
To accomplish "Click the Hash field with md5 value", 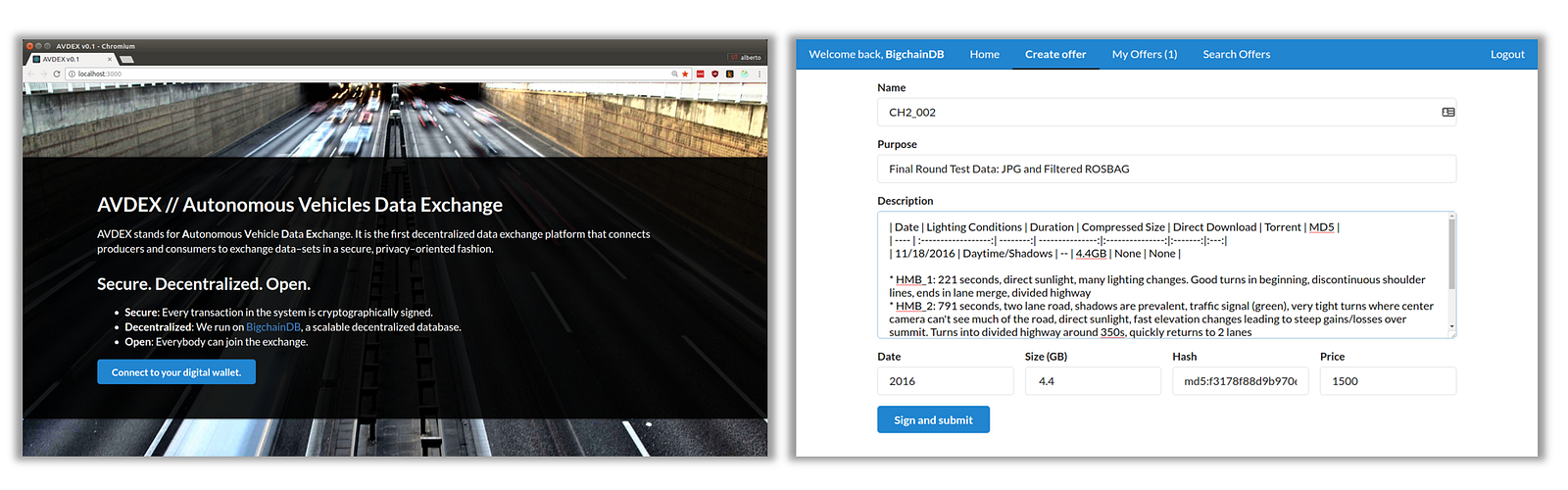I will 1241,381.
